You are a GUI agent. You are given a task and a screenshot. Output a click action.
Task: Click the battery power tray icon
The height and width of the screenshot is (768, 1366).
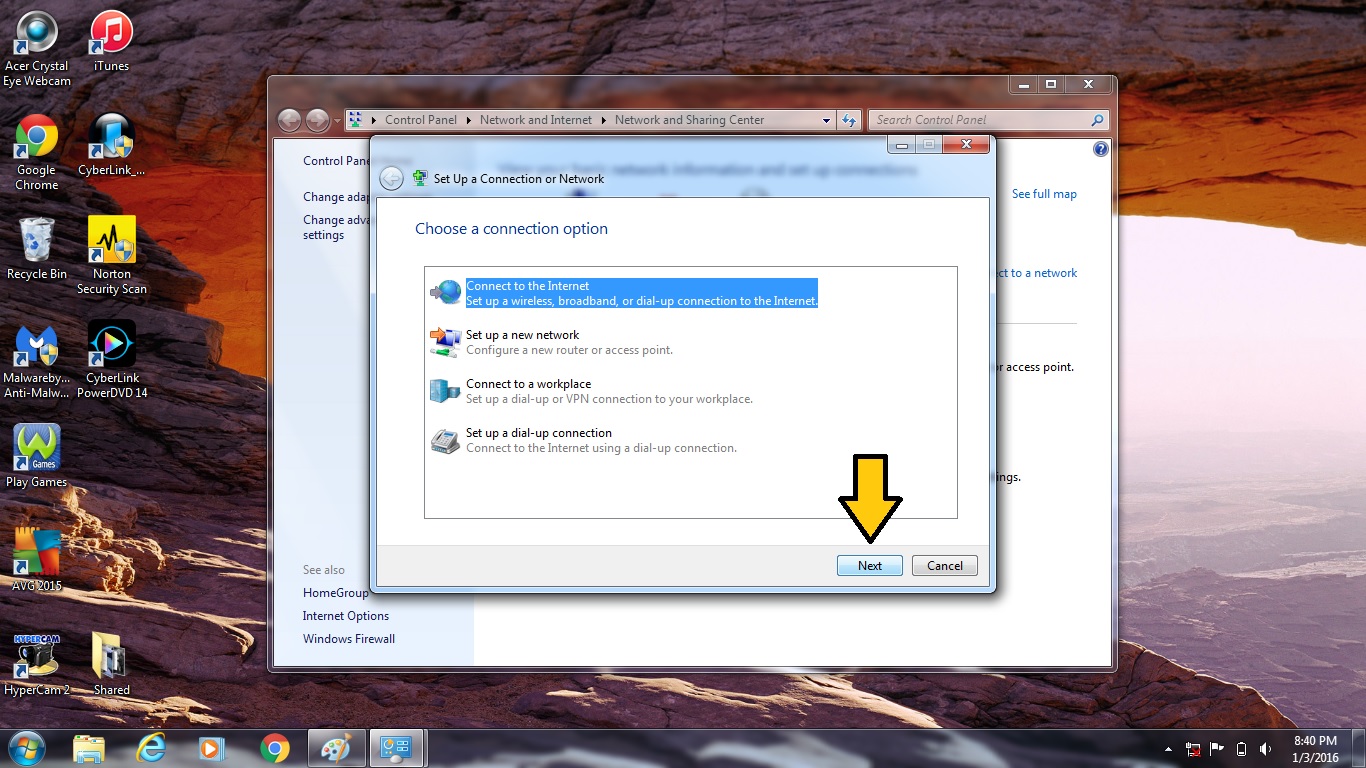coord(1241,748)
